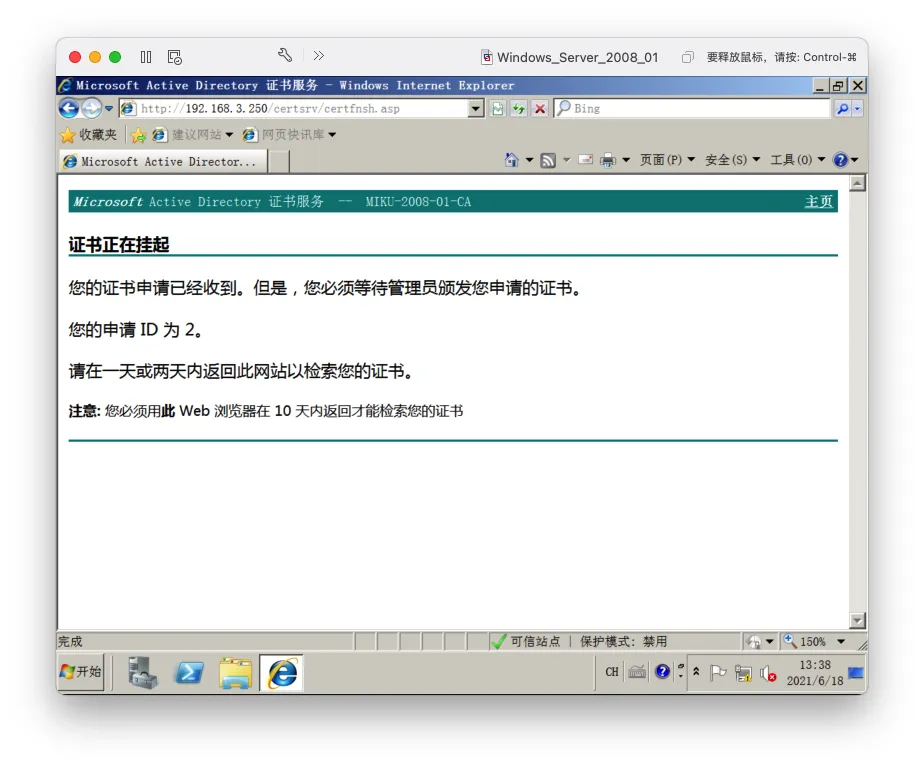Expand home page options arrow
Image resolution: width=924 pixels, height=769 pixels.
click(529, 160)
